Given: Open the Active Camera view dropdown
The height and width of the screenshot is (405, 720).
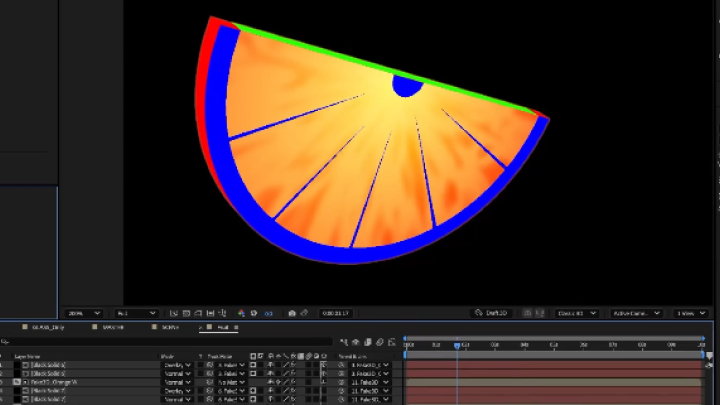Looking at the screenshot, I should [636, 313].
